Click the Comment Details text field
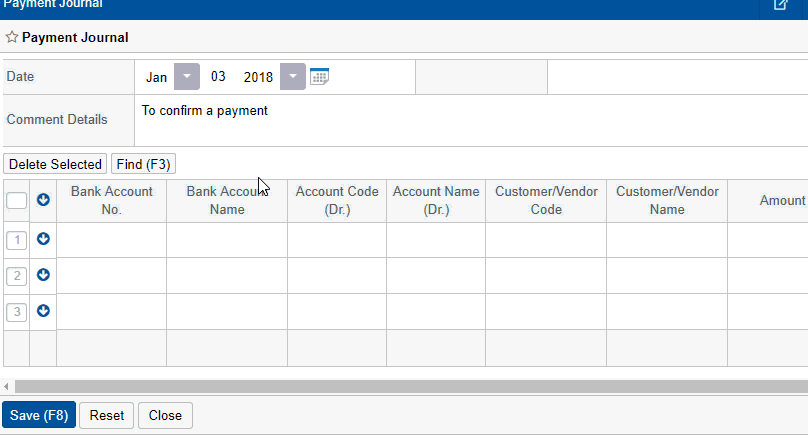Viewport: 808px width, 448px height. [x=470, y=120]
